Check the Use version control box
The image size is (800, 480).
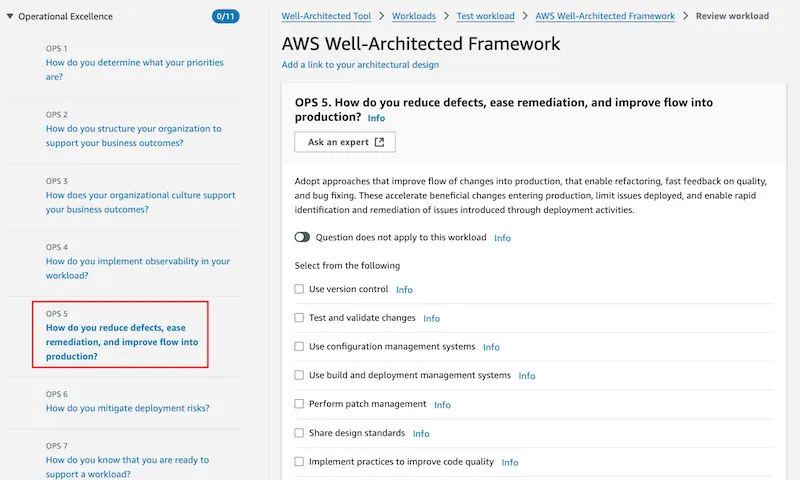pos(299,289)
